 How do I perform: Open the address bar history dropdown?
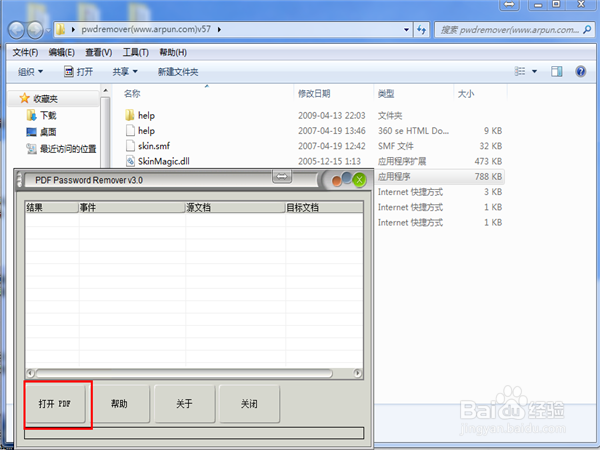coord(406,29)
